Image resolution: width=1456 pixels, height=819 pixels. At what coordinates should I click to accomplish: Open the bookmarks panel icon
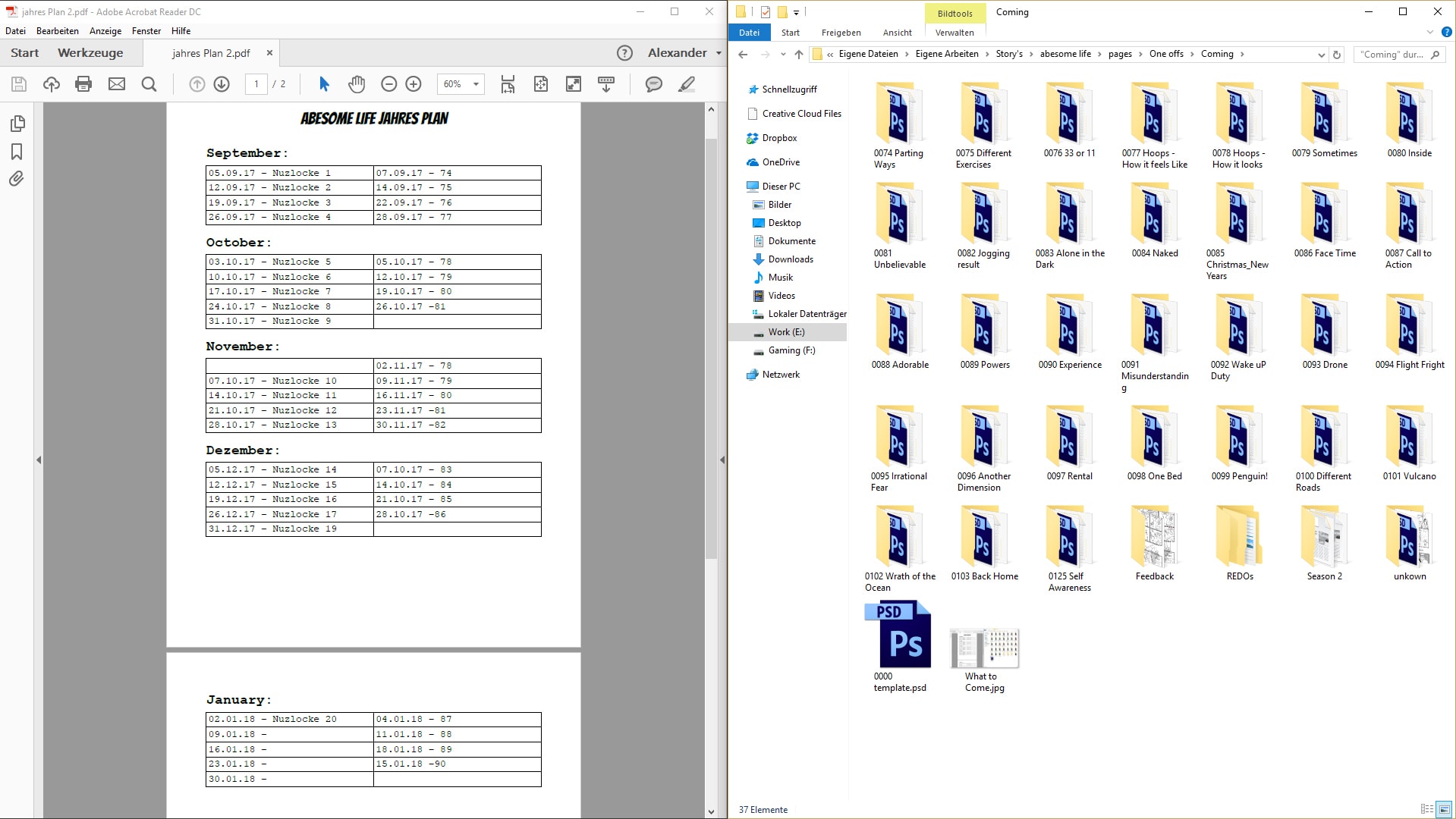(17, 152)
